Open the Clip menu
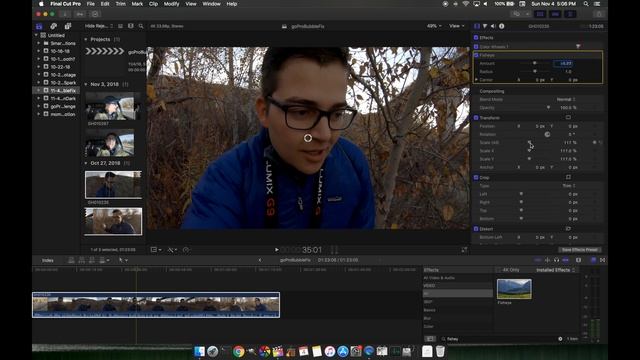 pos(153,4)
